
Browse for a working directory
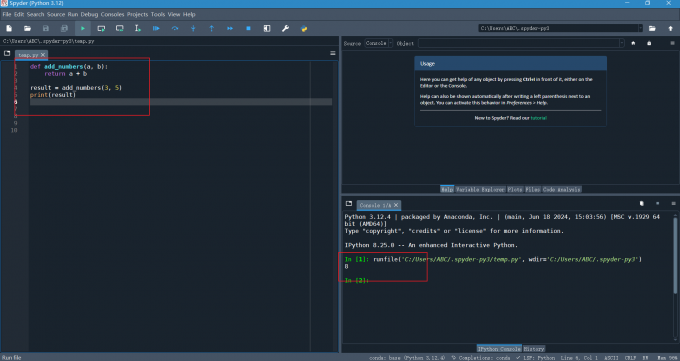click(x=652, y=28)
